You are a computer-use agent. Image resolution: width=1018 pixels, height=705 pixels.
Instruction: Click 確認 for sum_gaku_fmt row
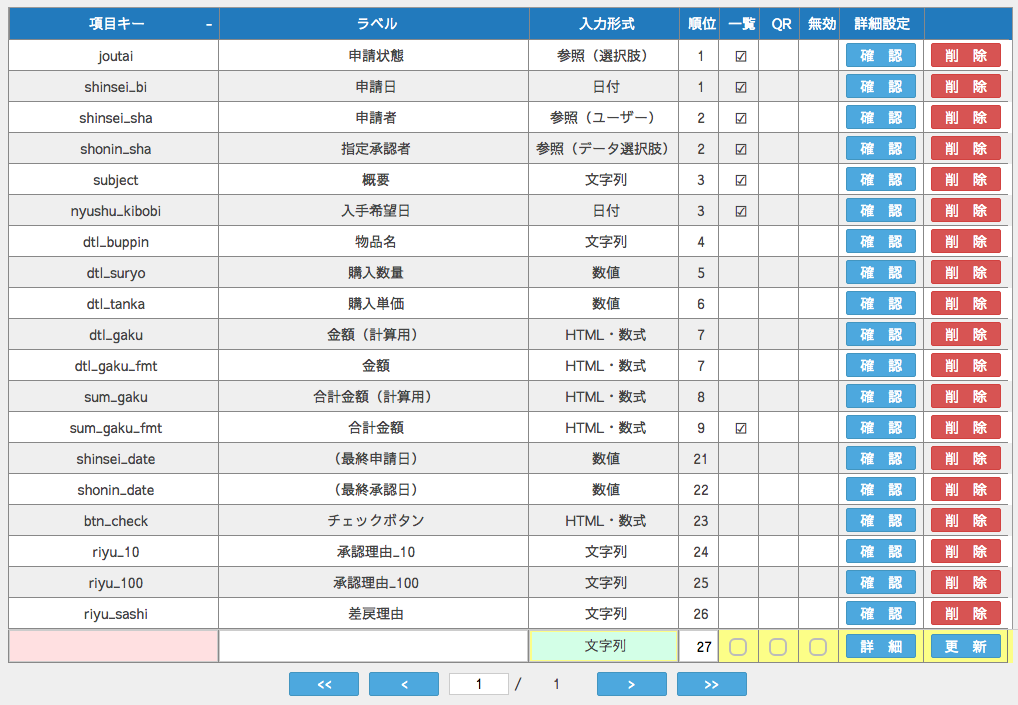pyautogui.click(x=880, y=428)
